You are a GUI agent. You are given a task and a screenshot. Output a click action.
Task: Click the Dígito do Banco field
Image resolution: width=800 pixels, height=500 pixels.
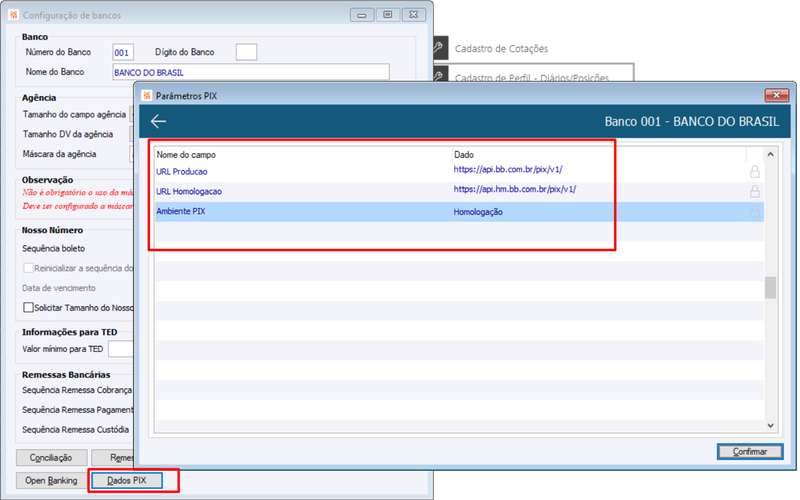[x=246, y=52]
